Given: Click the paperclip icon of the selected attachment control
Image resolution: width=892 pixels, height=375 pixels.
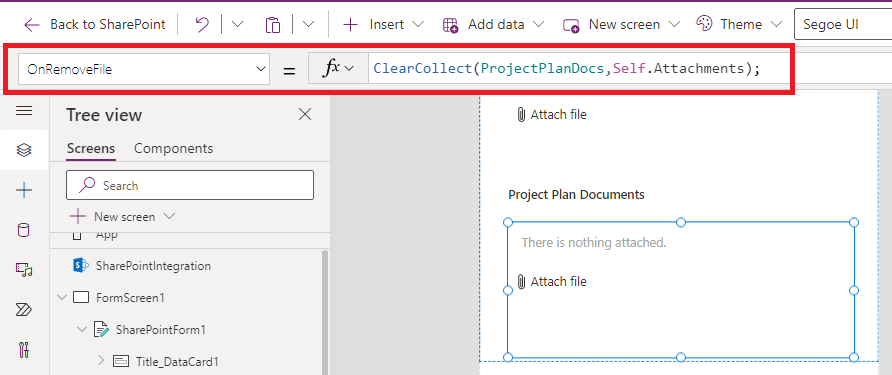Looking at the screenshot, I should [x=521, y=281].
